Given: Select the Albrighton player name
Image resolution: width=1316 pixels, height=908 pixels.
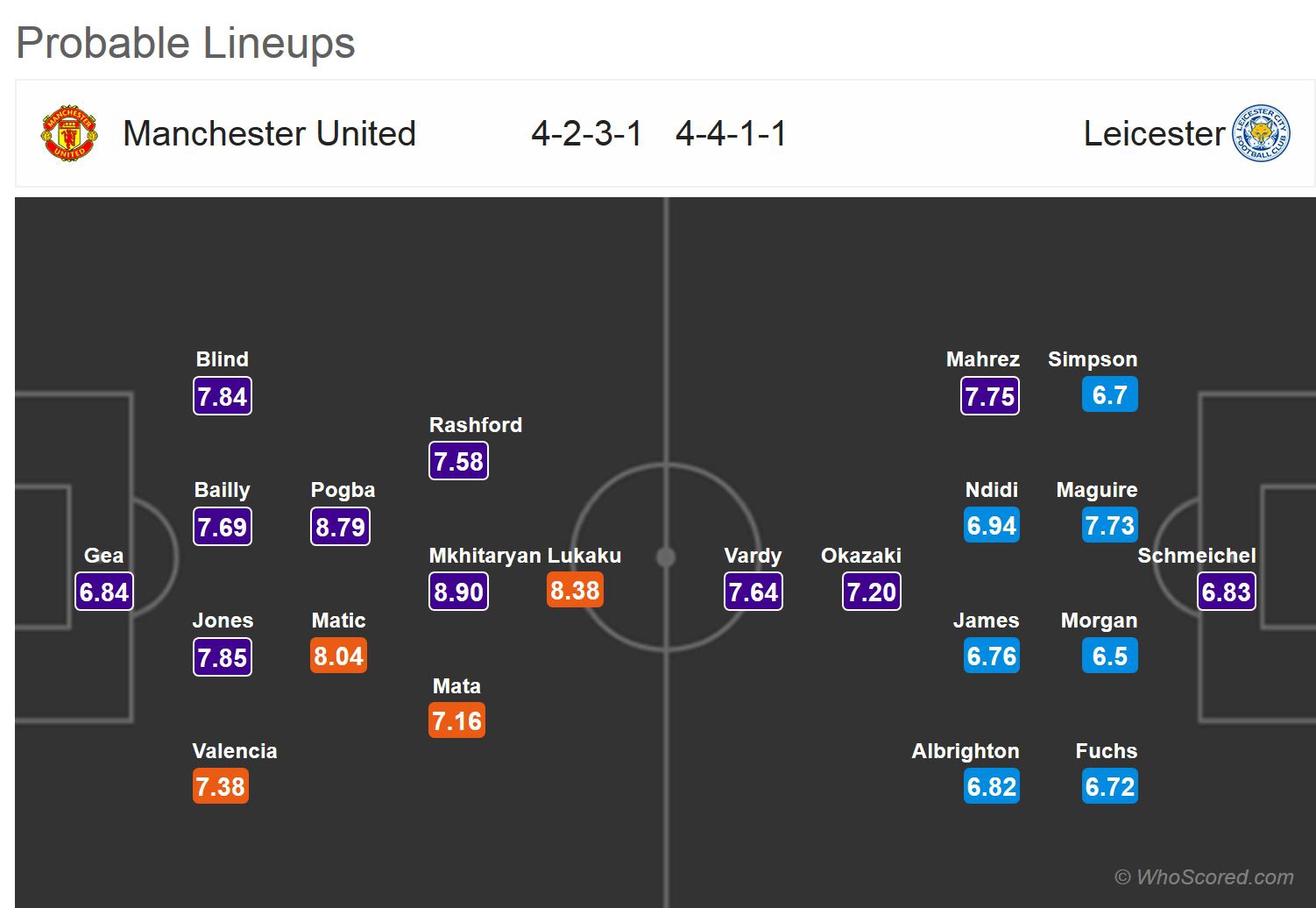Looking at the screenshot, I should pyautogui.click(x=965, y=751).
